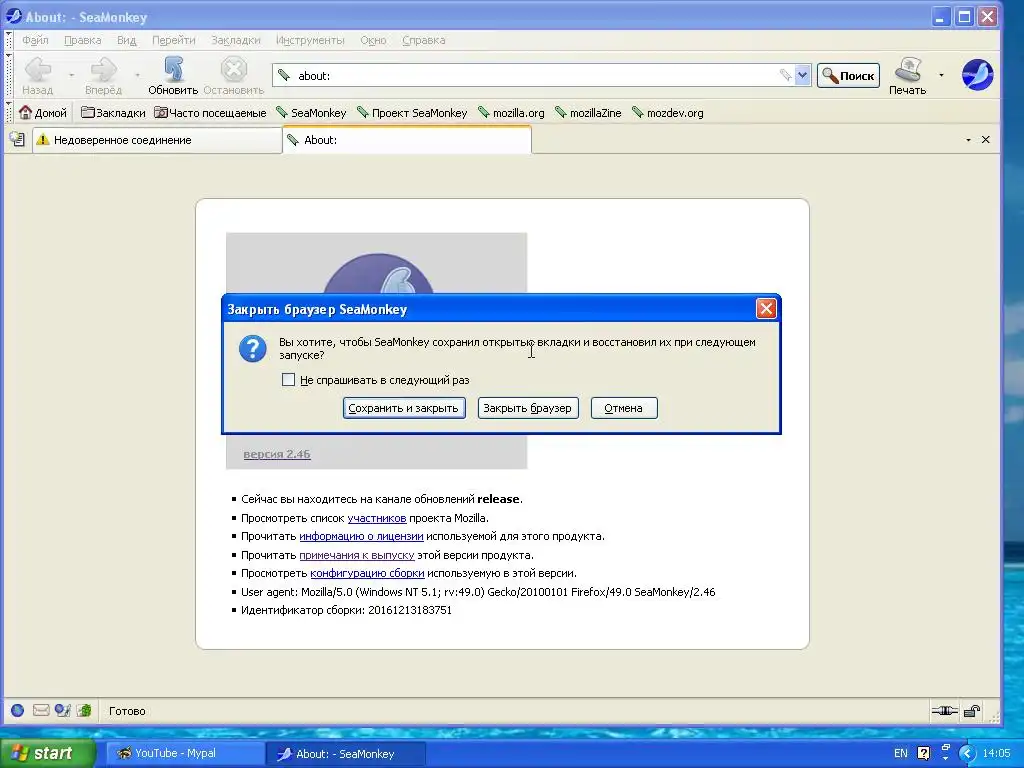Open the Back button history dropdown arrow
This screenshot has height=768, width=1024.
click(x=71, y=75)
